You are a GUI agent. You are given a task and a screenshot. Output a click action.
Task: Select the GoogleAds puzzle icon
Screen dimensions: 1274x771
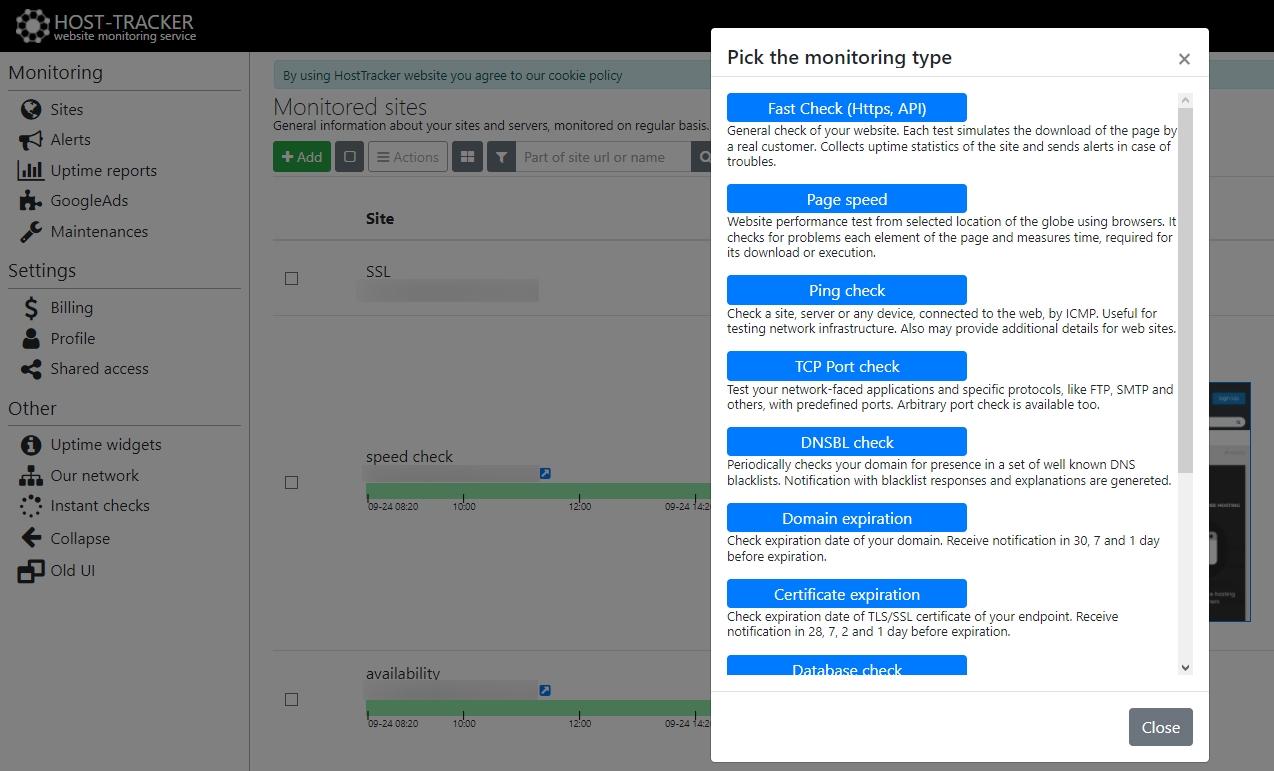coord(31,200)
